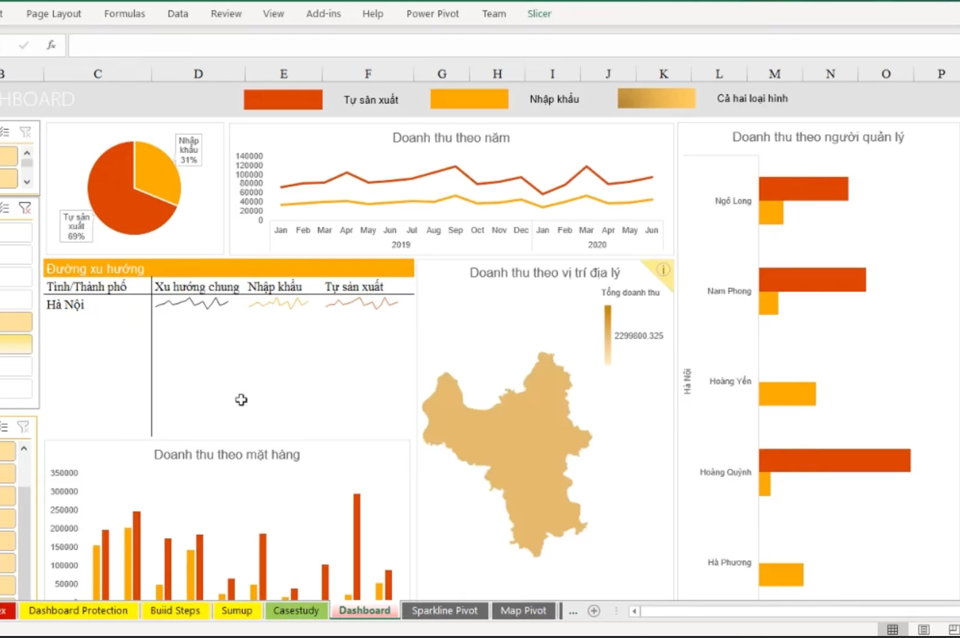Open the Review ribbon tab
Image resolution: width=960 pixels, height=638 pixels.
point(226,13)
